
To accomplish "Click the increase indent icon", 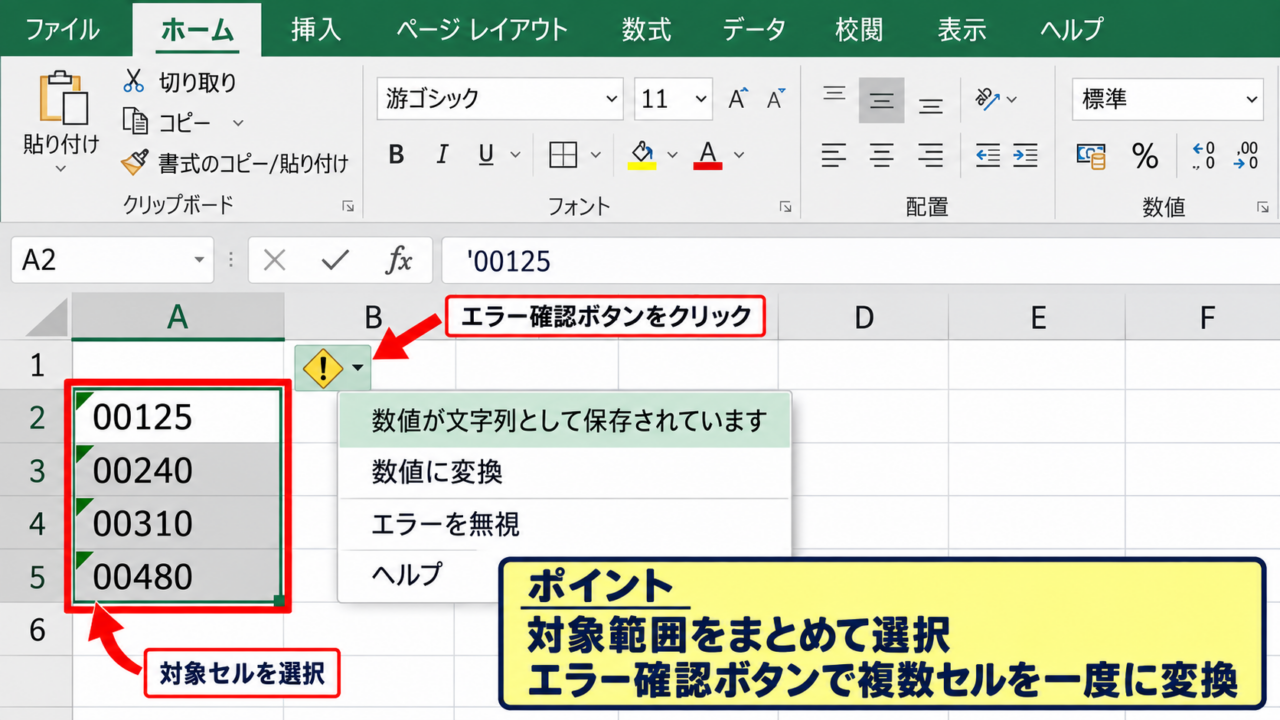I will click(1025, 155).
